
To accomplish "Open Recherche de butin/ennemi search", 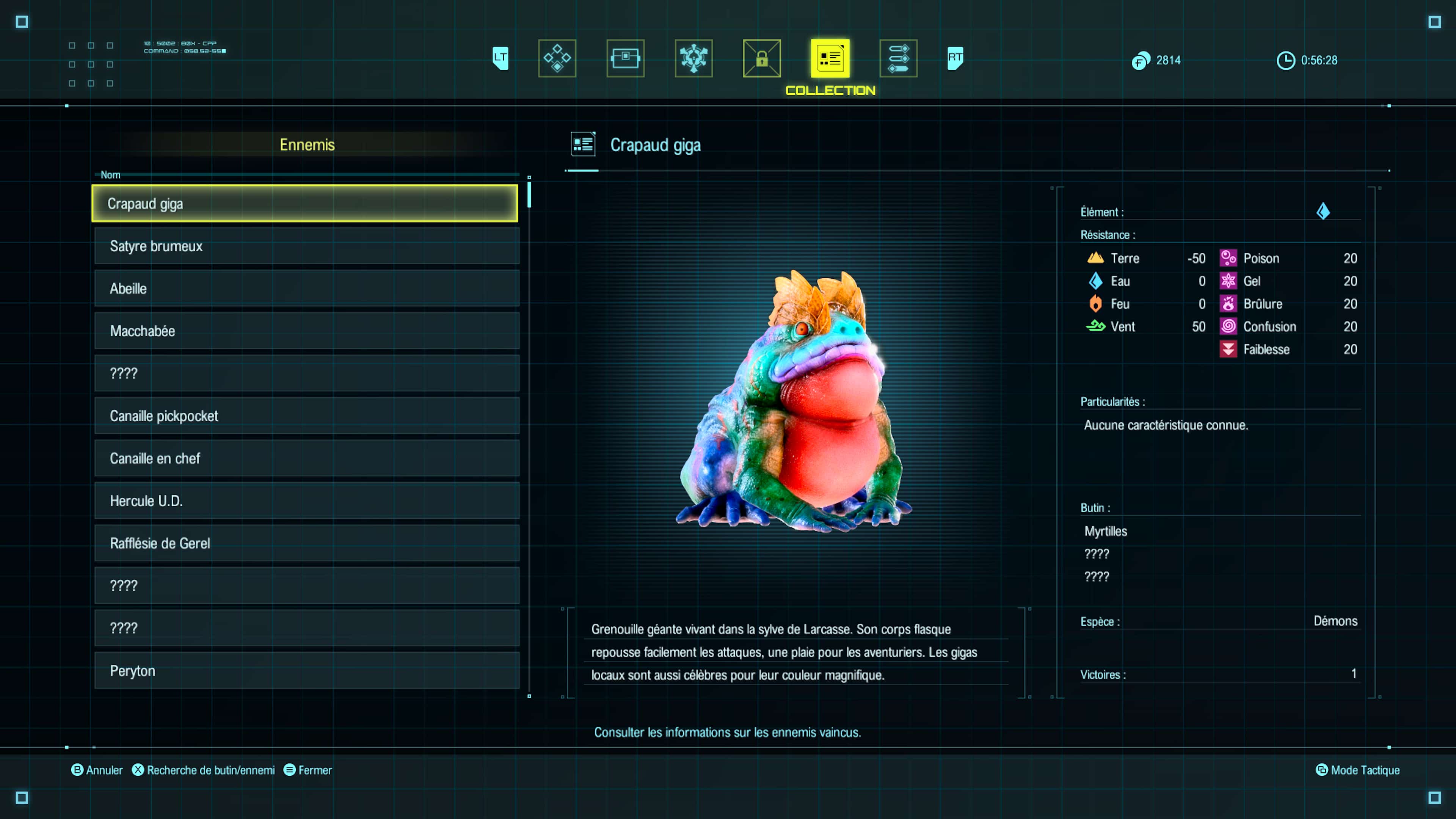I will click(x=204, y=770).
